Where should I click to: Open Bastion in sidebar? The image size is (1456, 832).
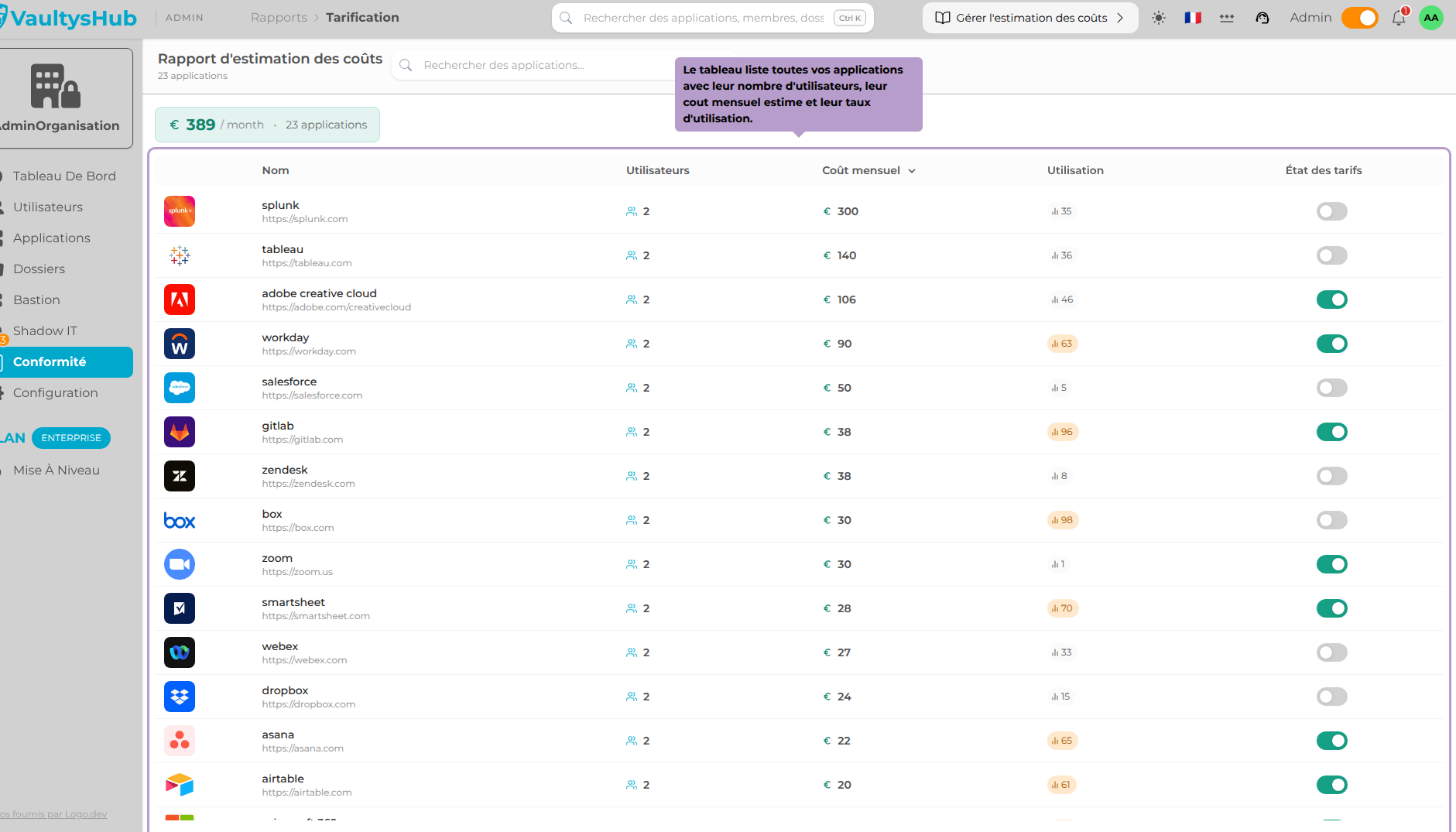36,300
